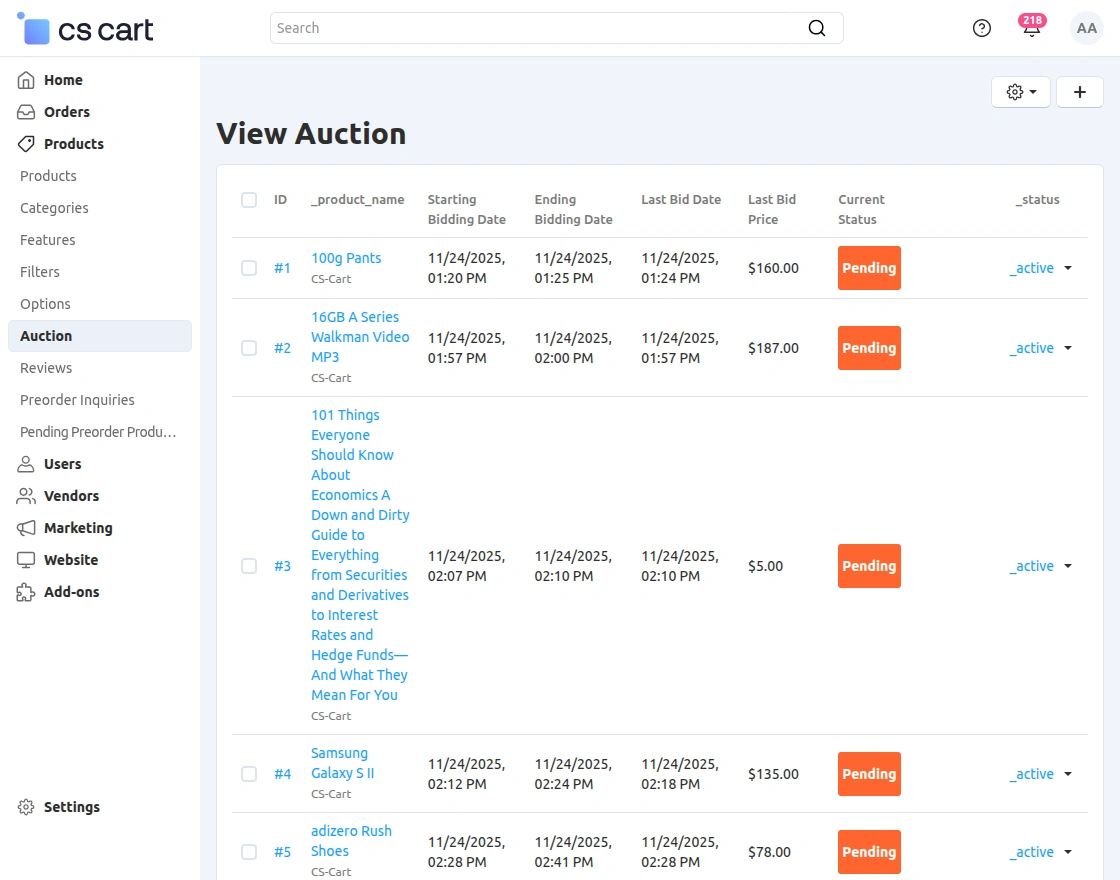Open the _active dropdown for adizero Rush Shoes
1120x880 pixels.
tap(1041, 851)
